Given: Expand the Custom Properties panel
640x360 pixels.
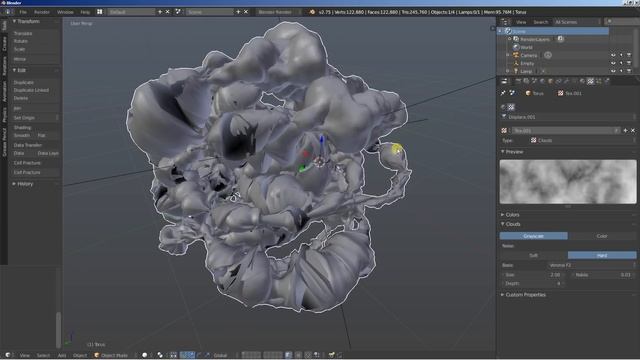Looking at the screenshot, I should tap(524, 295).
